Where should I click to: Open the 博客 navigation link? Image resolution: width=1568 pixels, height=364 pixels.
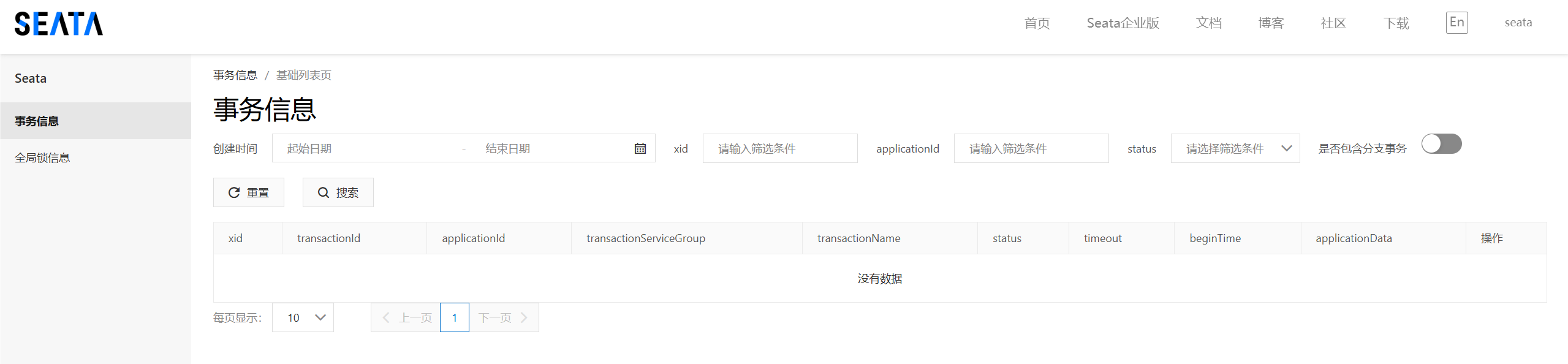[x=1271, y=23]
